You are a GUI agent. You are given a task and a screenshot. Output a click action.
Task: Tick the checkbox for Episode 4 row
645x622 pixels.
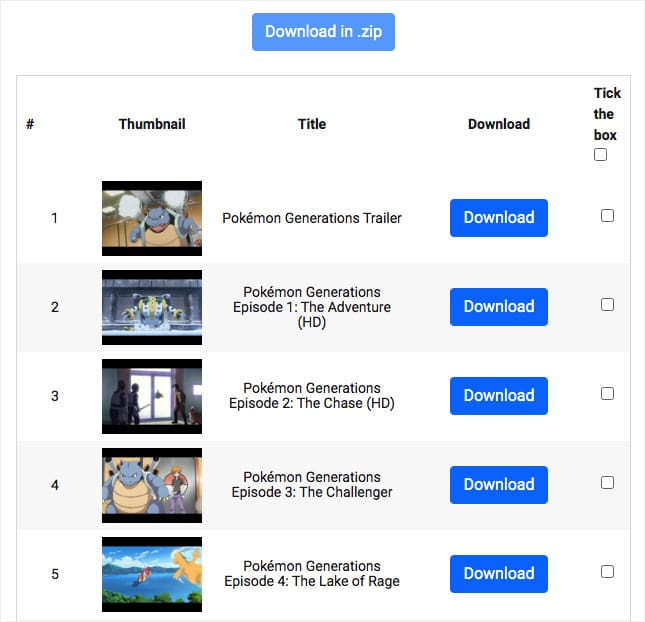click(607, 571)
